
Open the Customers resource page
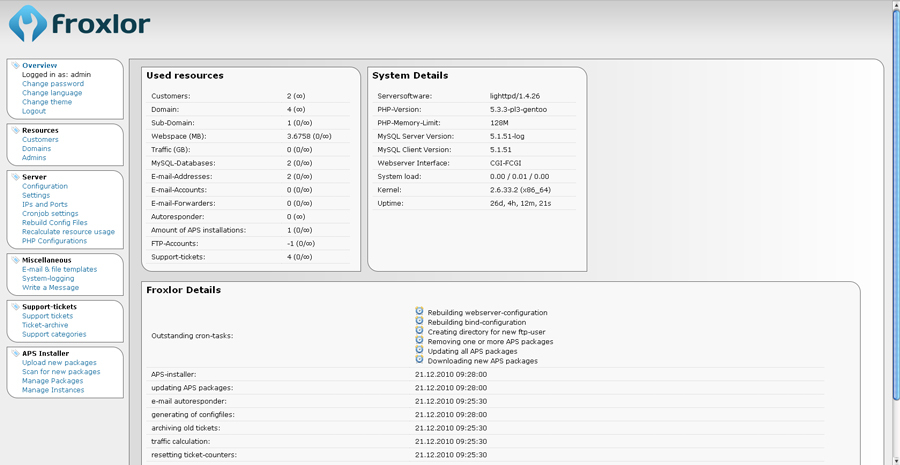pos(40,140)
